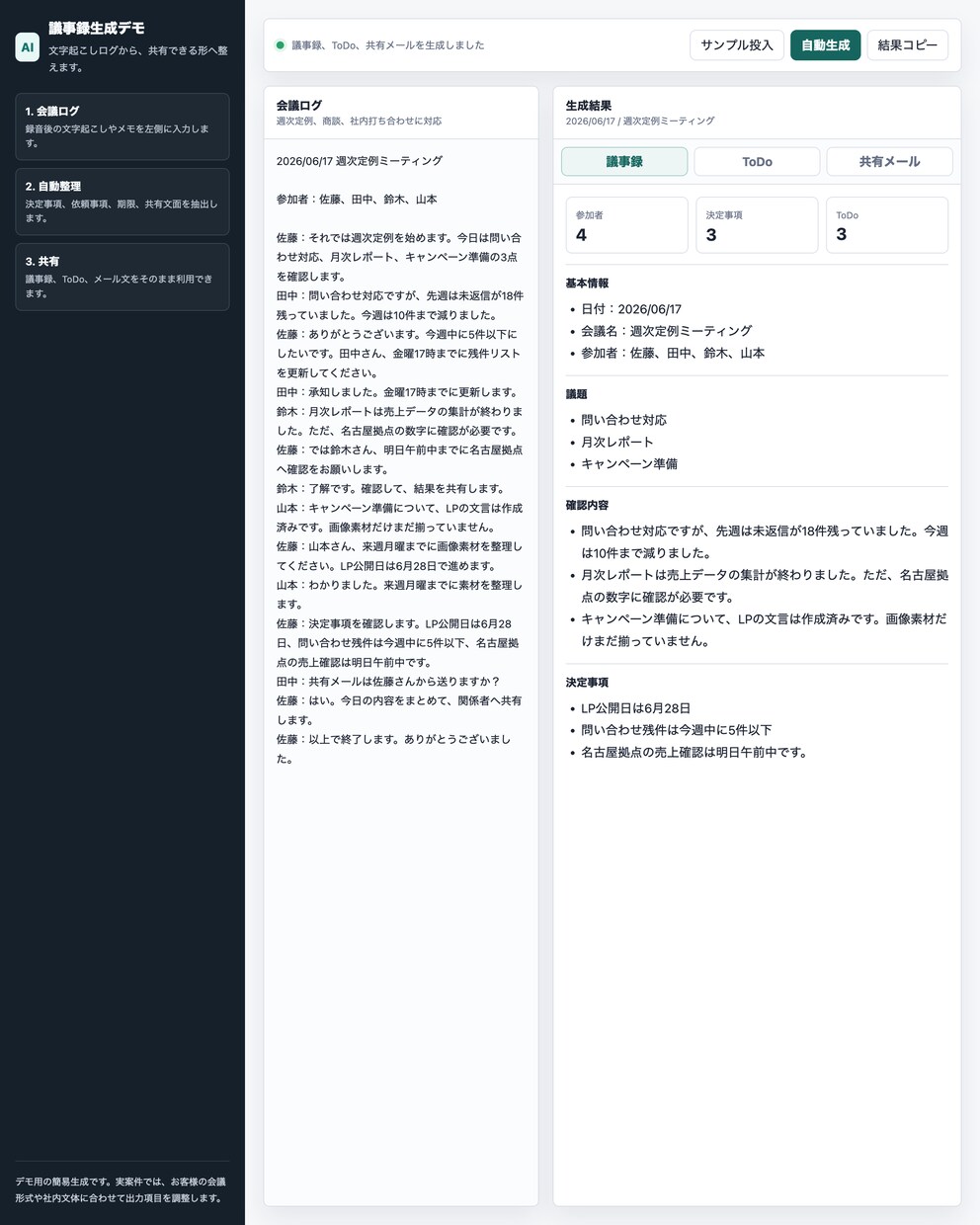Click the 議事録生成デモ sidebar title
980x1225 pixels.
97,29
